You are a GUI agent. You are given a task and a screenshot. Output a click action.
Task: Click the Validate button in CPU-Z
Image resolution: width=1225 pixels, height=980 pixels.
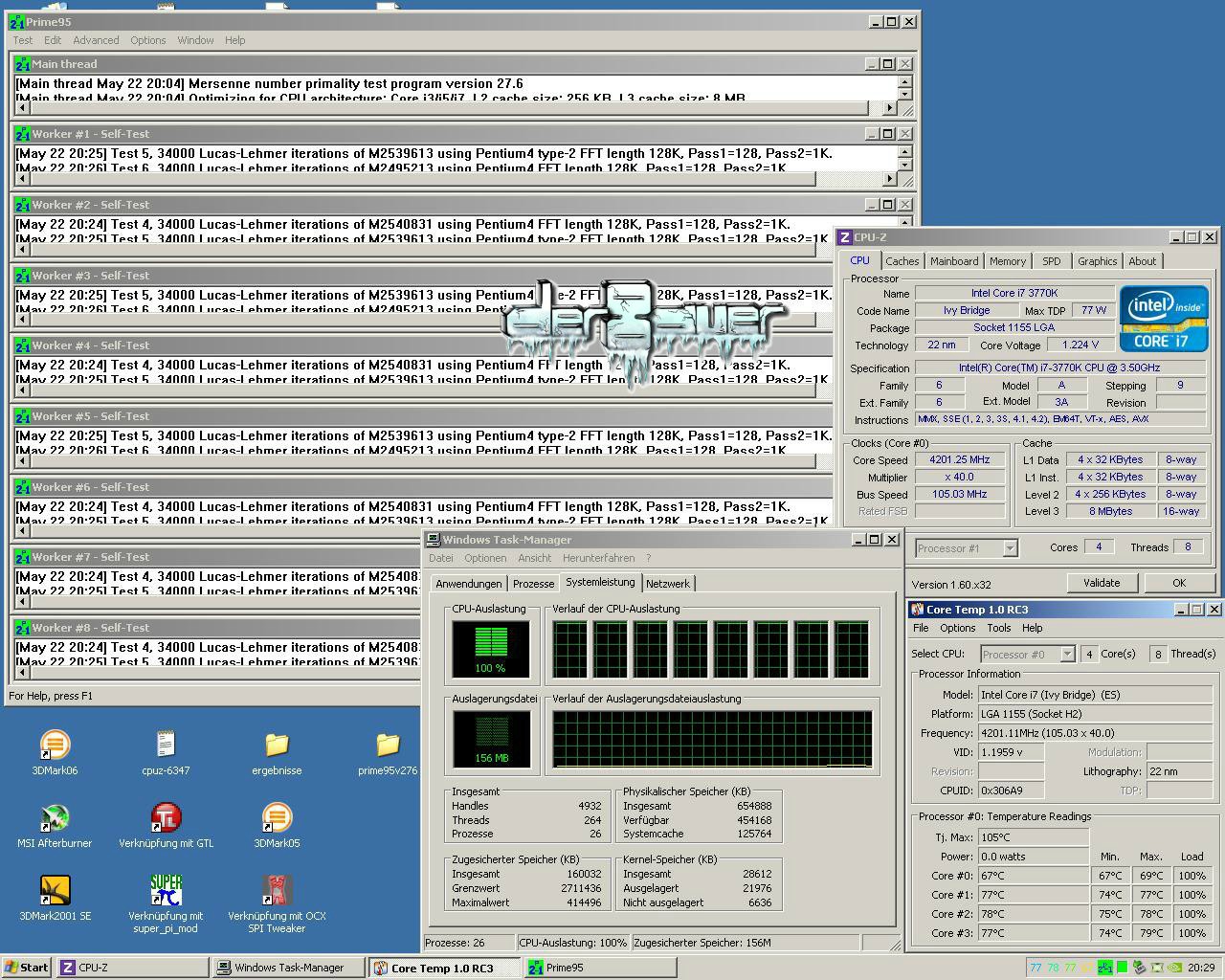coord(1102,582)
